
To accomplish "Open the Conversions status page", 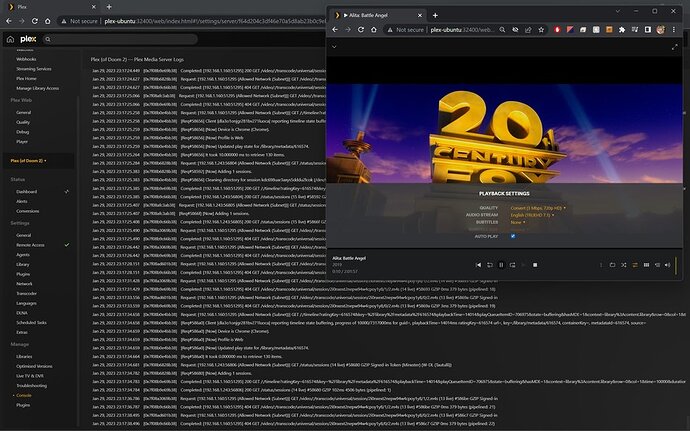I will tap(27, 211).
